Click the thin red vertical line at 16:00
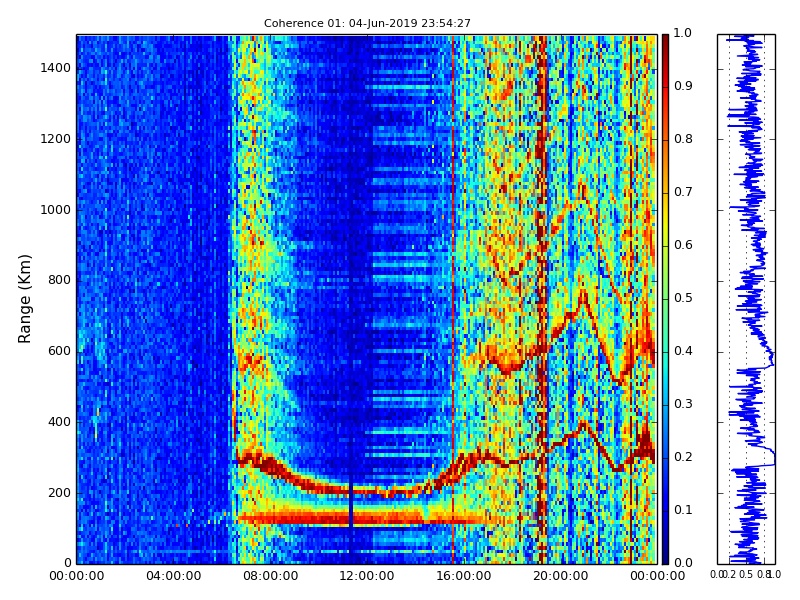The height and width of the screenshot is (600, 800). tap(453, 299)
